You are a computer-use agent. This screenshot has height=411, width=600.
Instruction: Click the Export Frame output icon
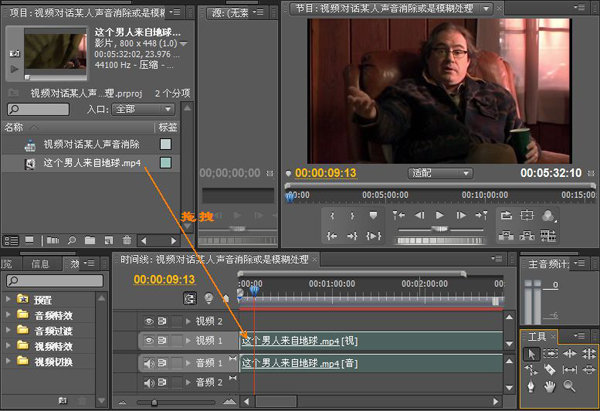pyautogui.click(x=549, y=215)
